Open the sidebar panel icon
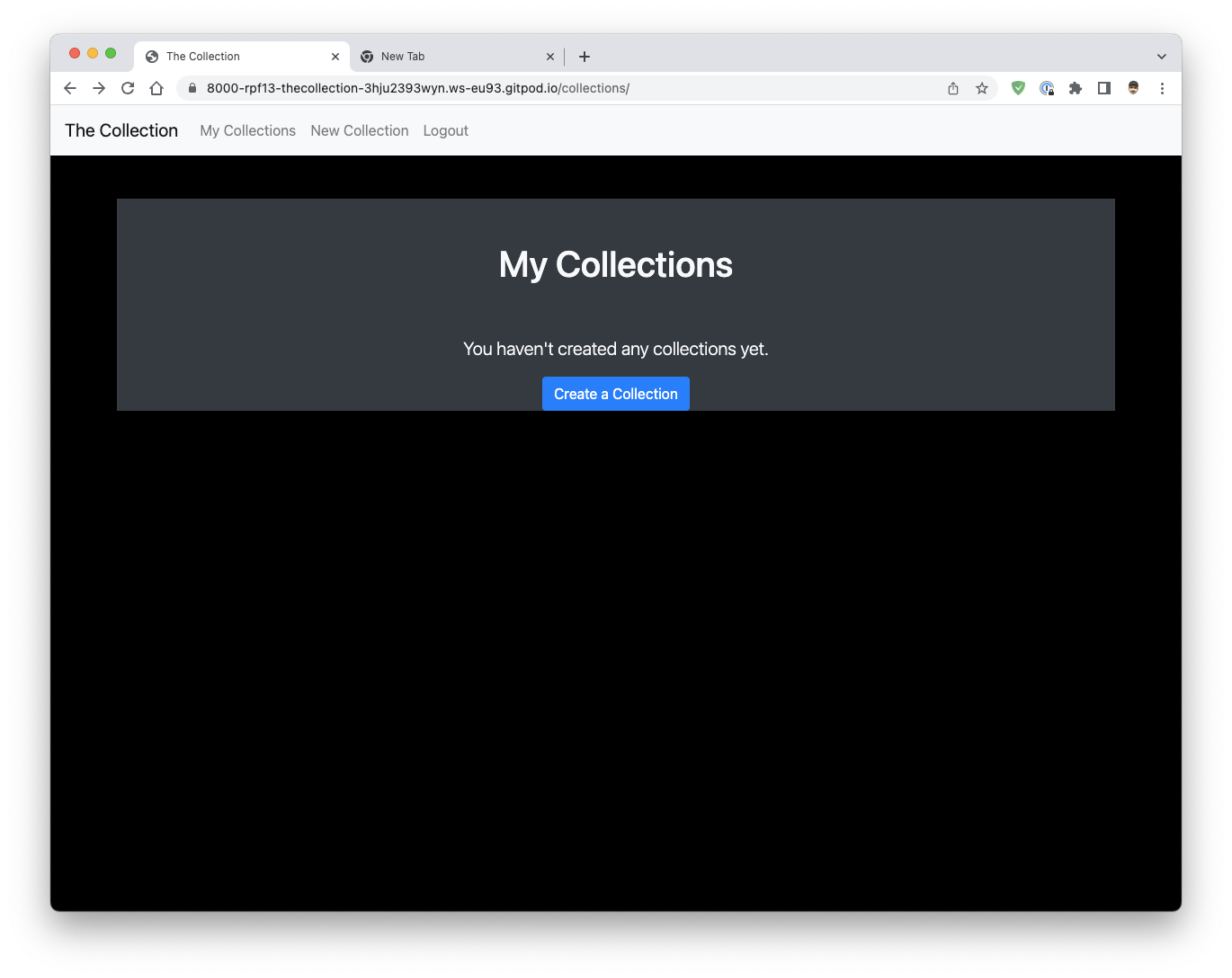Image resolution: width=1232 pixels, height=978 pixels. click(1104, 88)
